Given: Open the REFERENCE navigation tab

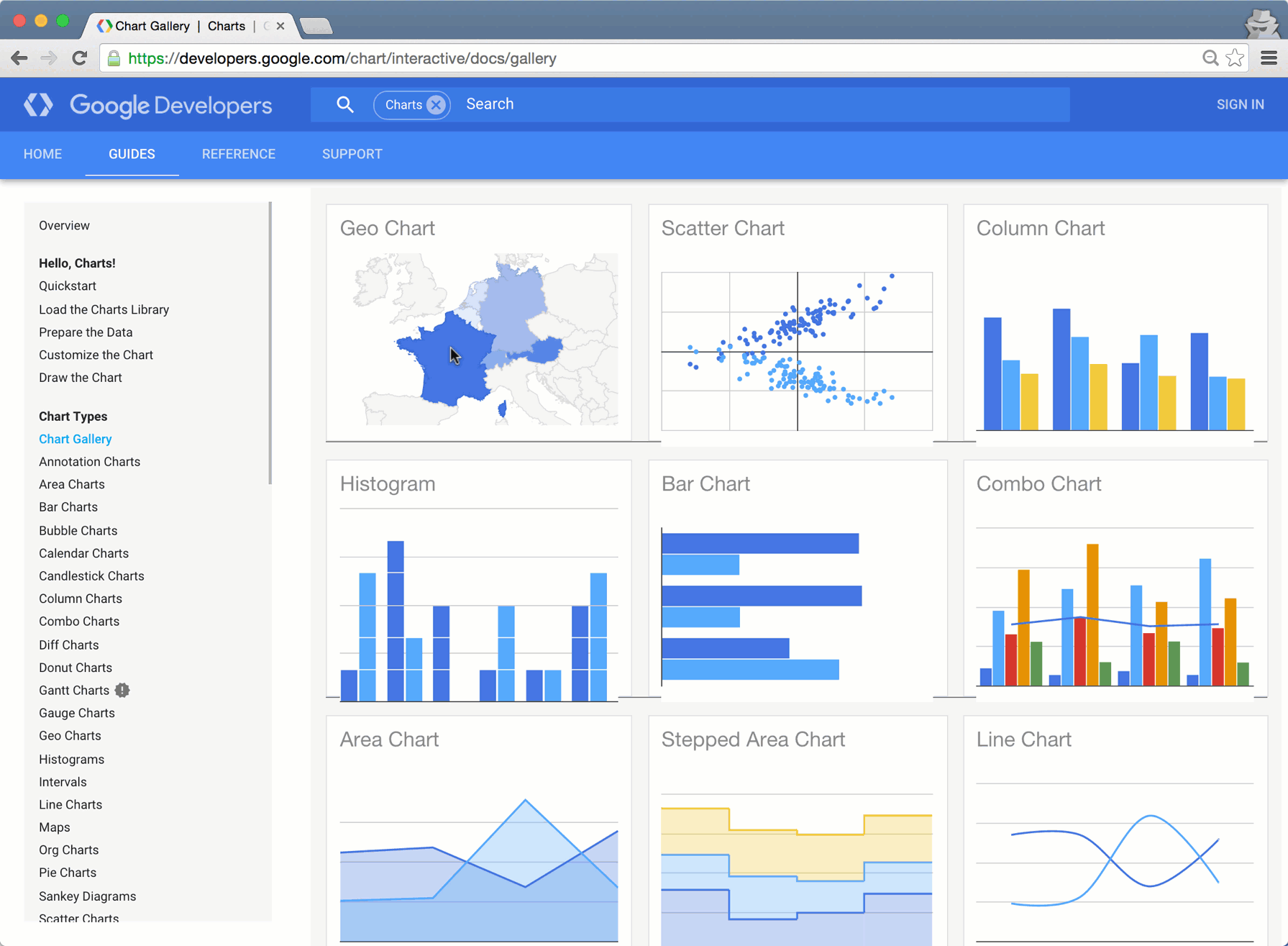Looking at the screenshot, I should (239, 154).
